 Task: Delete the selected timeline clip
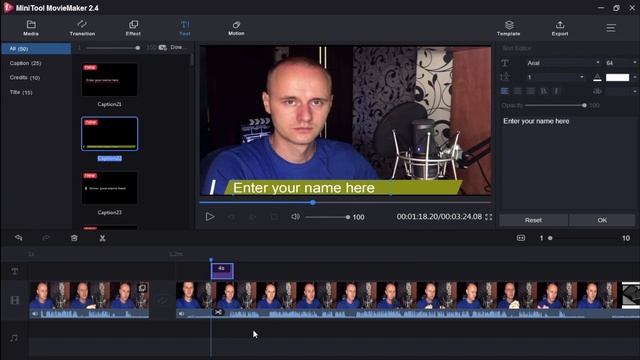(74, 238)
